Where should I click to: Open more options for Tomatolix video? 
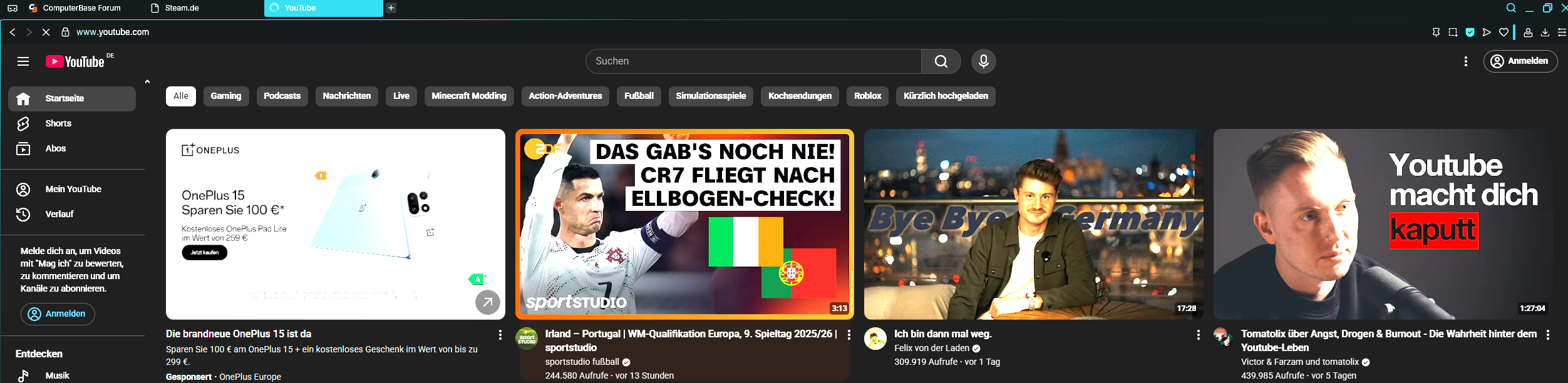pos(1547,335)
